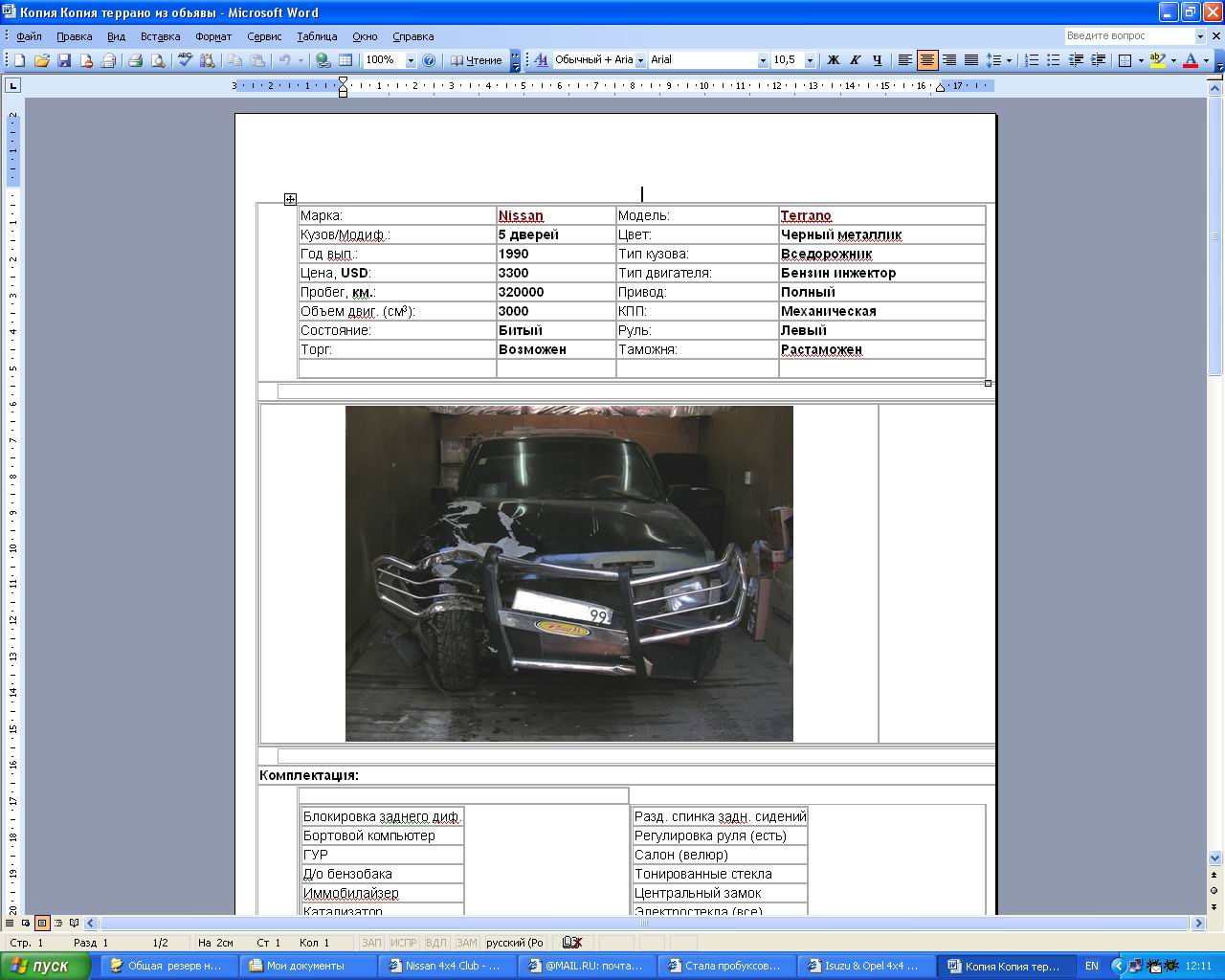
Task: Click the Введите вопрос help search field
Action: (x=1129, y=35)
